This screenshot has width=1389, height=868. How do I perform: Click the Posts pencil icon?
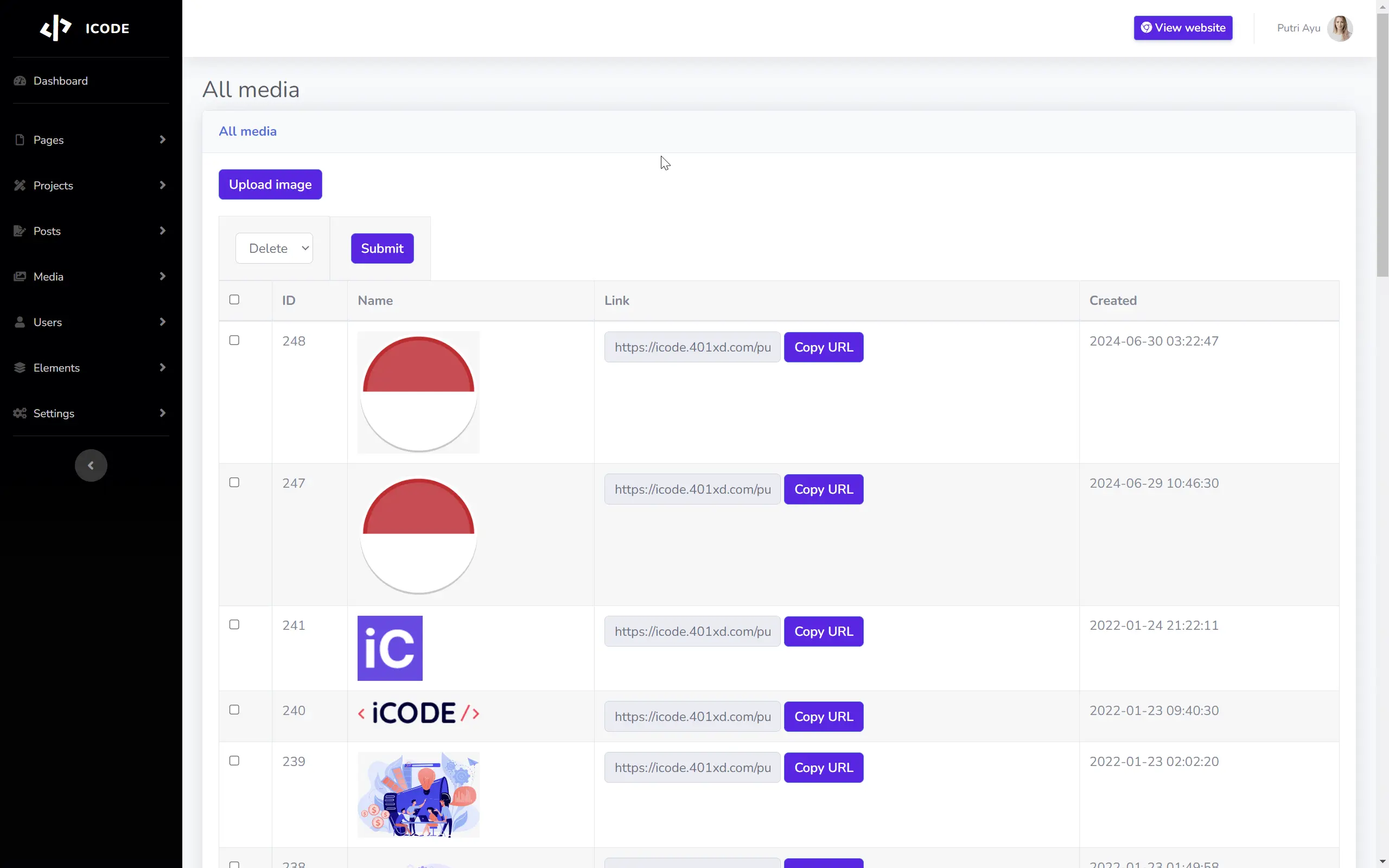click(20, 231)
